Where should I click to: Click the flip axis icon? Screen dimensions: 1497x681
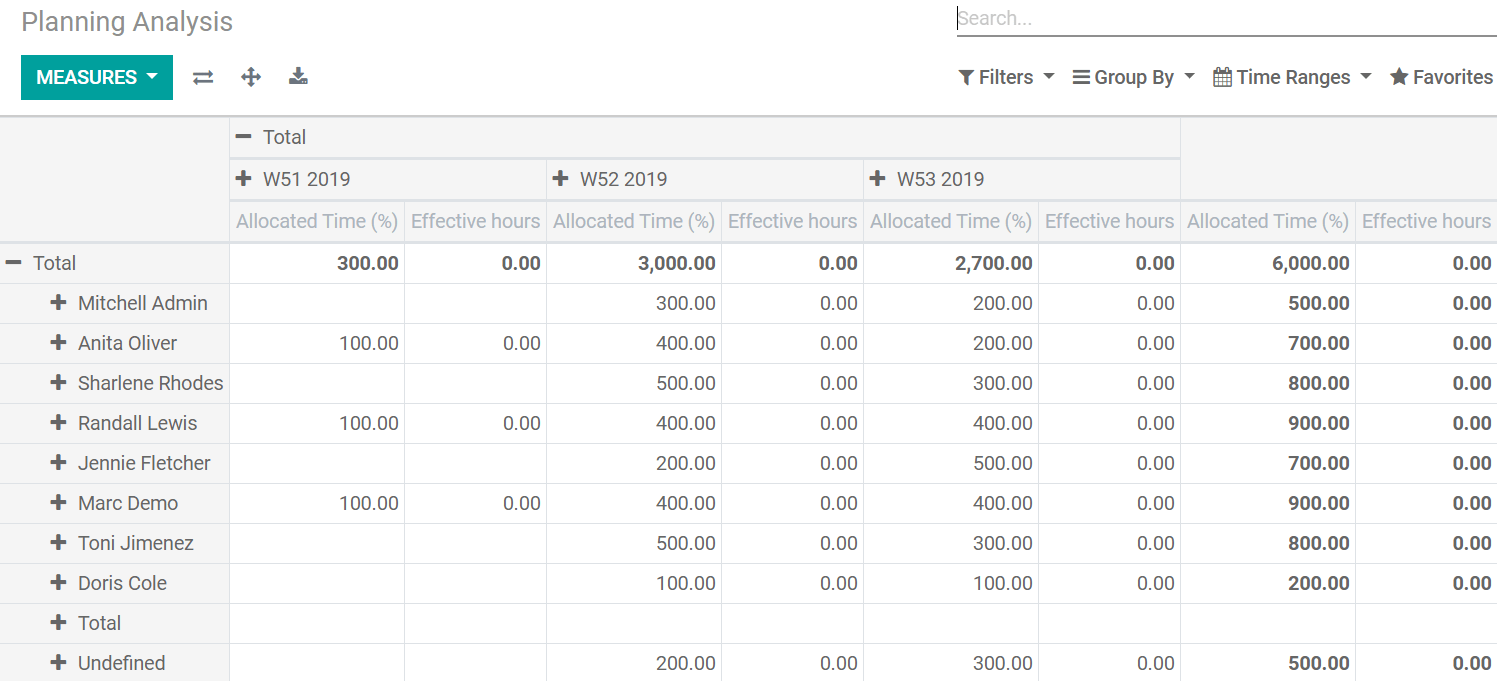pos(203,77)
